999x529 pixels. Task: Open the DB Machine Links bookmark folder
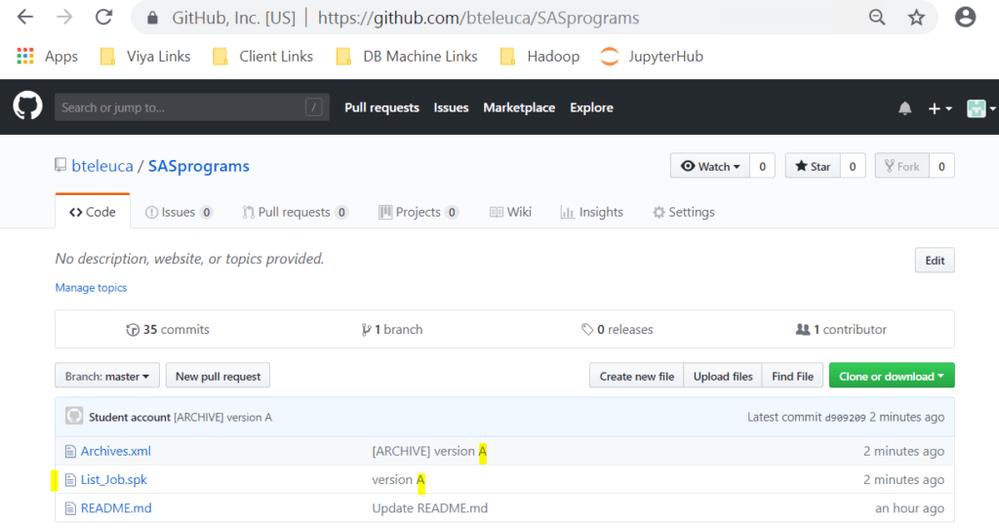(406, 56)
